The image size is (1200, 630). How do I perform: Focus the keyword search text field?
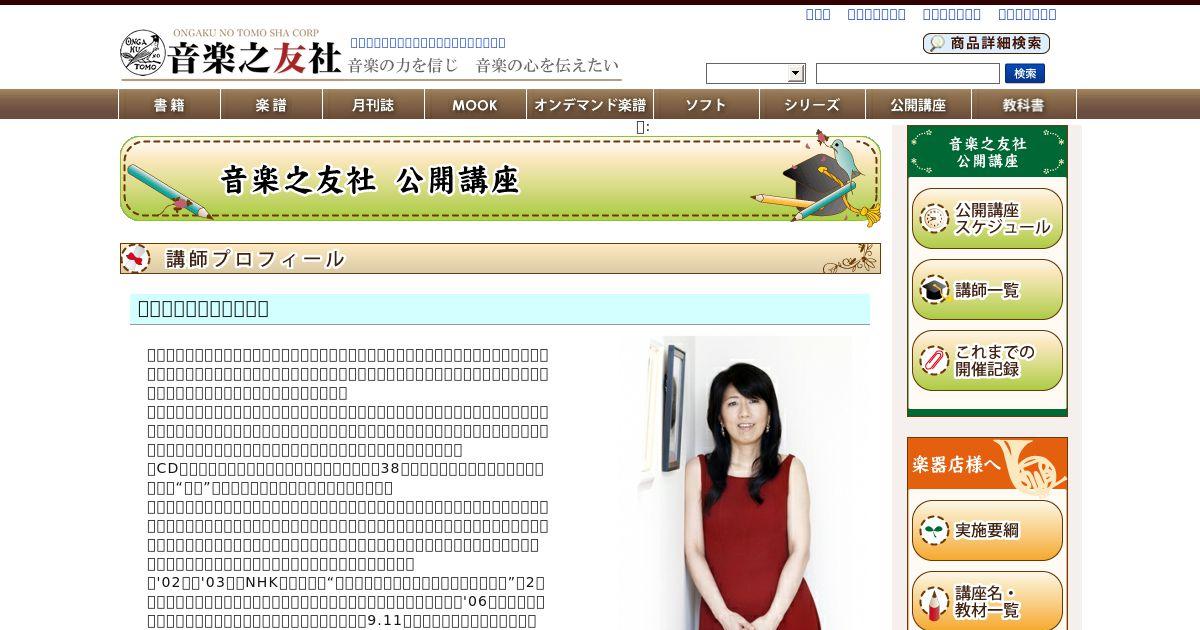point(907,73)
